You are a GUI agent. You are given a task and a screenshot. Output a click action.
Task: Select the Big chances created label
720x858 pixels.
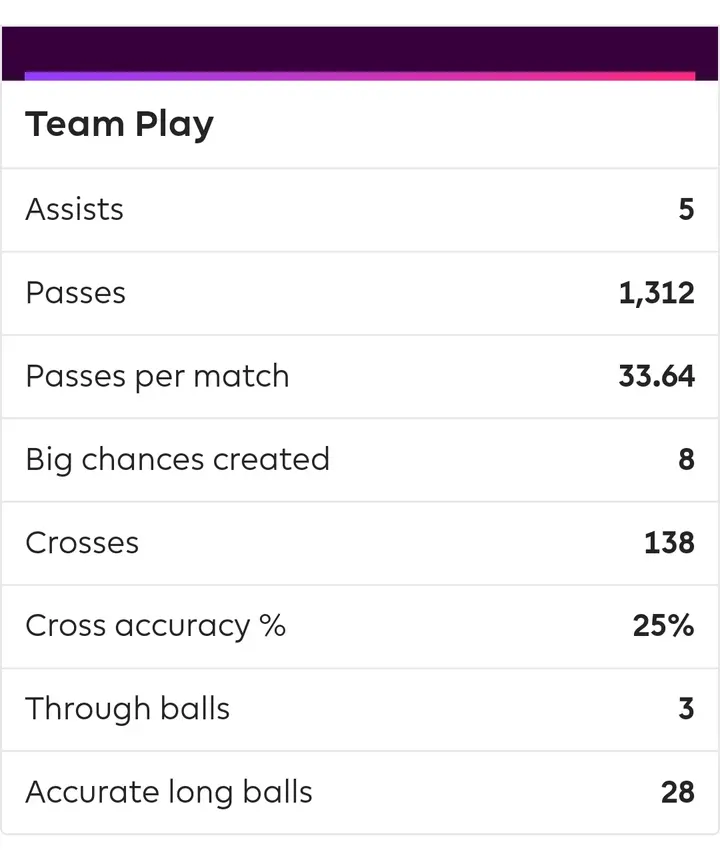tap(177, 459)
